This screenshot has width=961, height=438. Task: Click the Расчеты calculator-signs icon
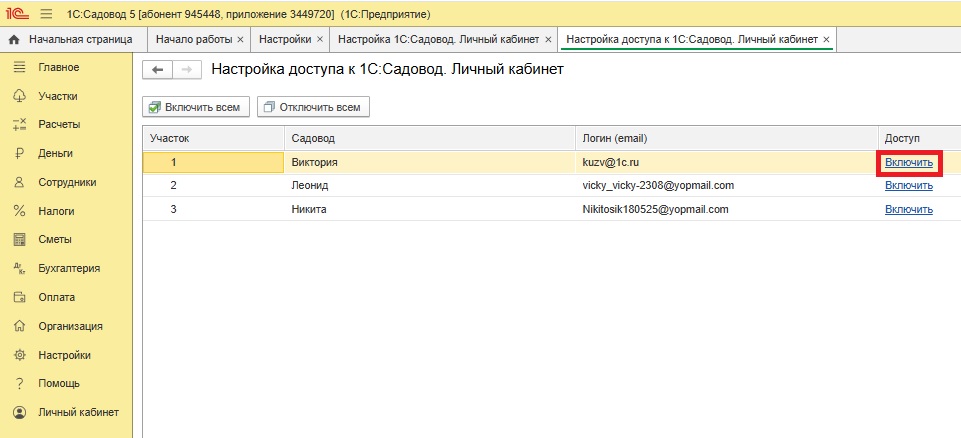(20, 124)
